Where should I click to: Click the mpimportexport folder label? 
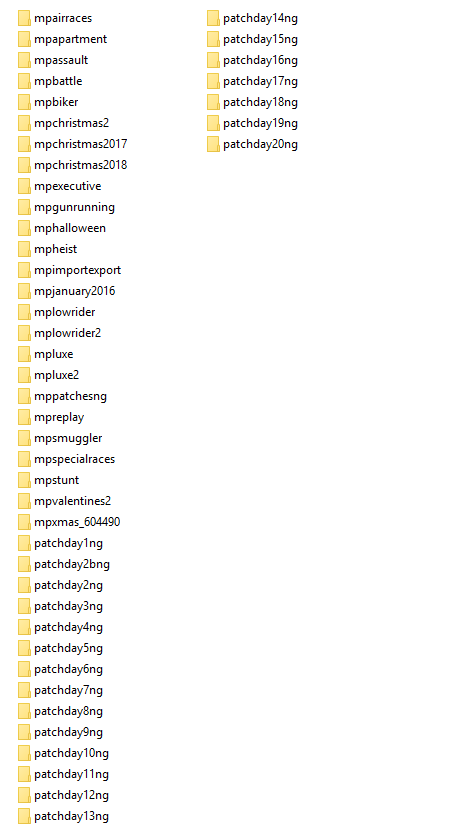78,270
